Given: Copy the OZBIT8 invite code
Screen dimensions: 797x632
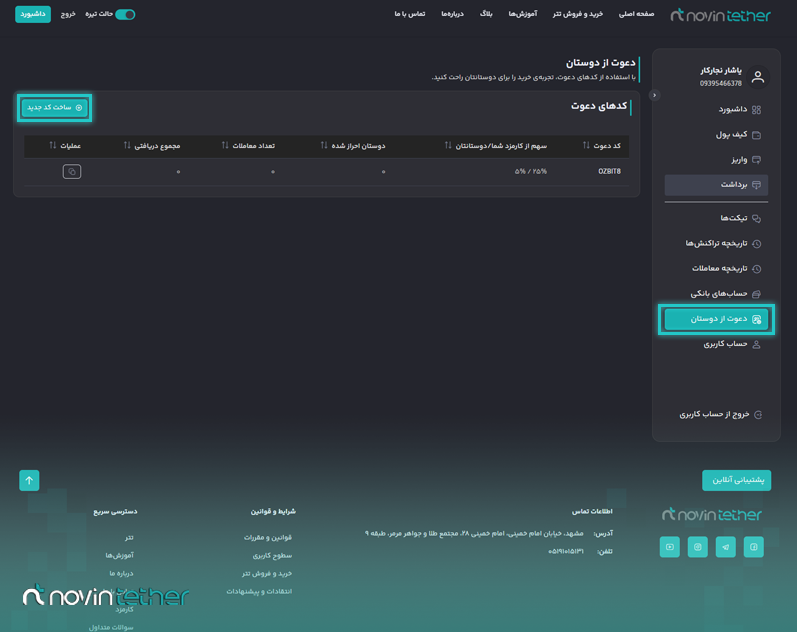Looking at the screenshot, I should 72,171.
